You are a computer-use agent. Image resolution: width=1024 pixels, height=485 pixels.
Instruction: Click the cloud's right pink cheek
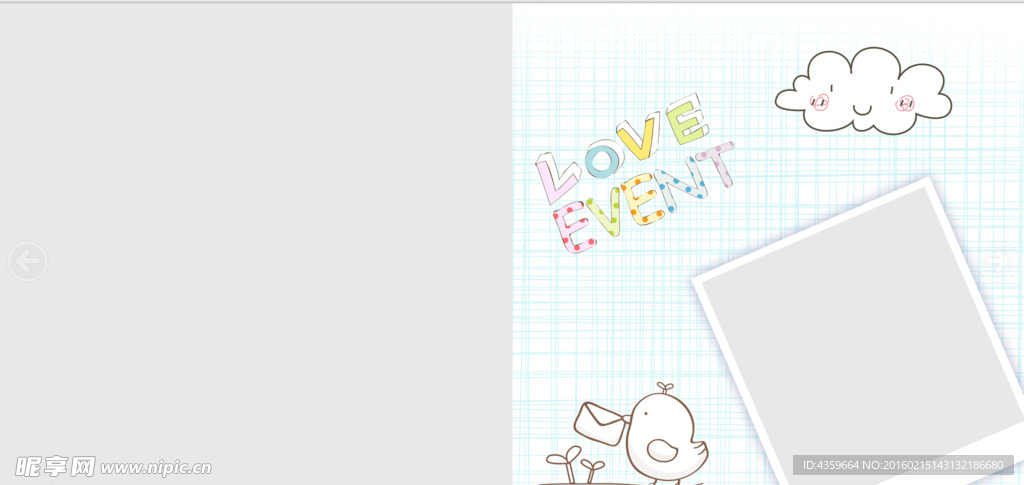[906, 102]
